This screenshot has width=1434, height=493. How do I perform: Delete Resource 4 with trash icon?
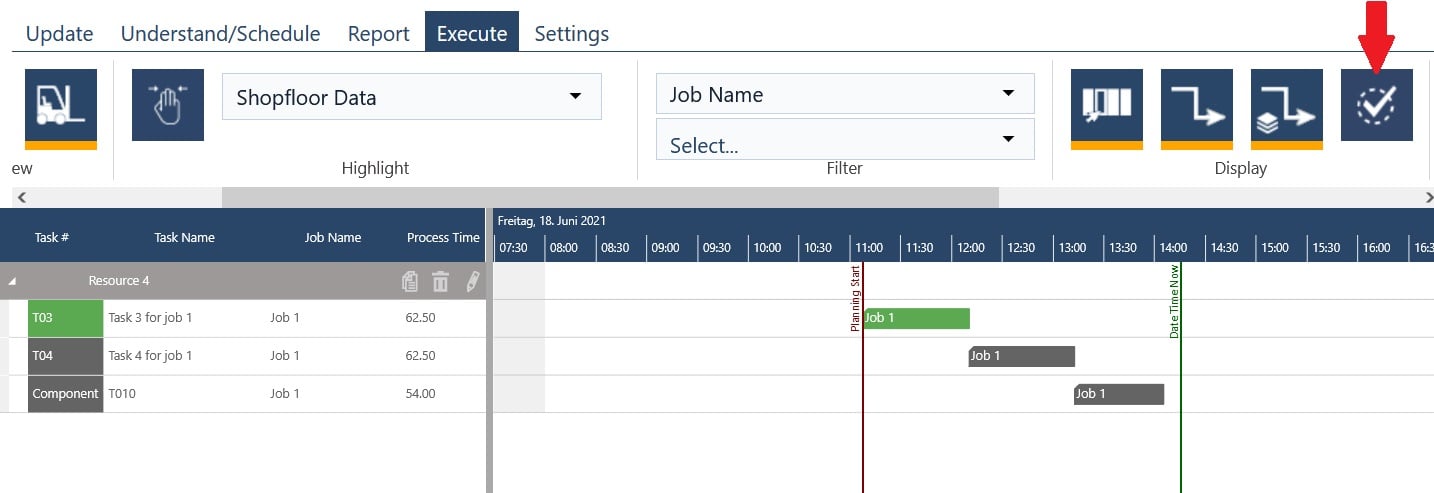tap(440, 282)
